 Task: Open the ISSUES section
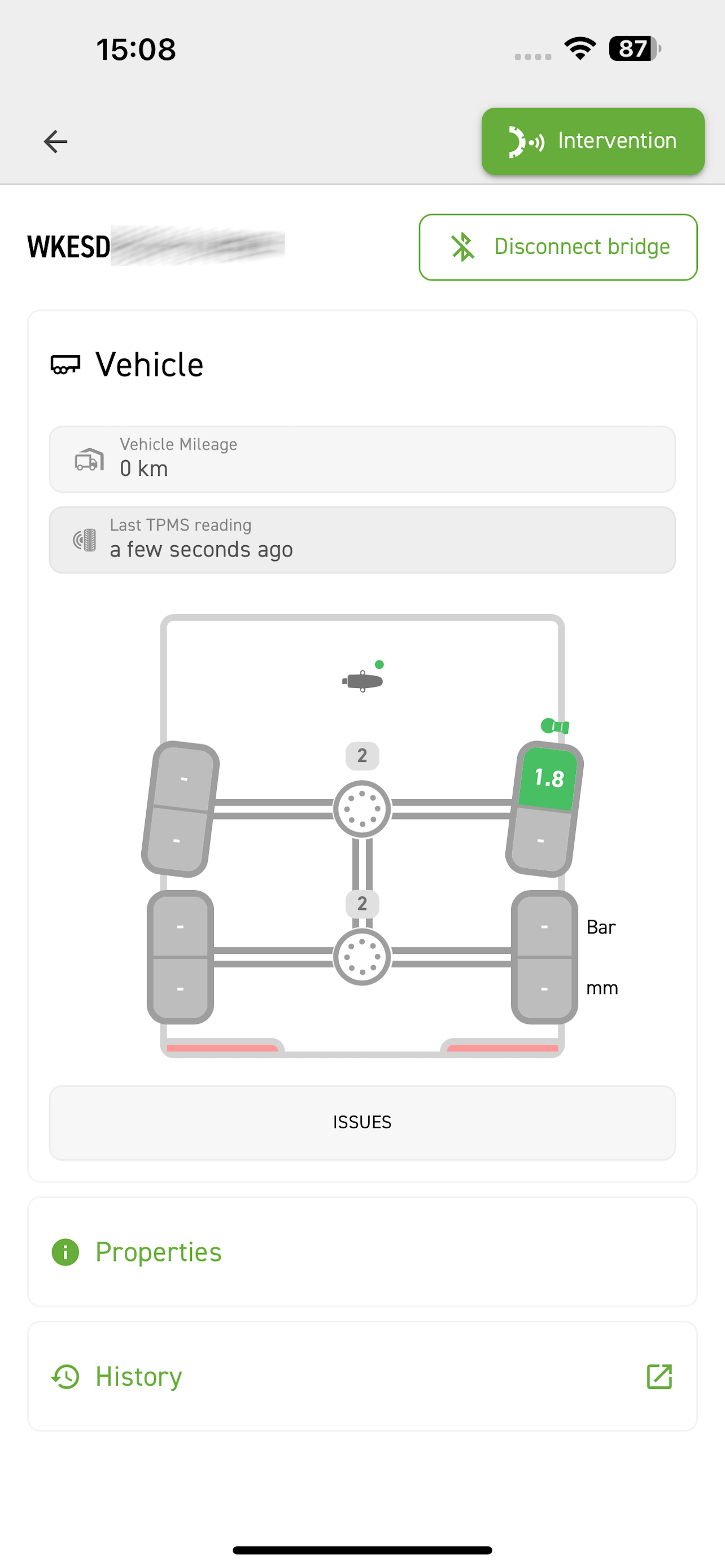(362, 1123)
